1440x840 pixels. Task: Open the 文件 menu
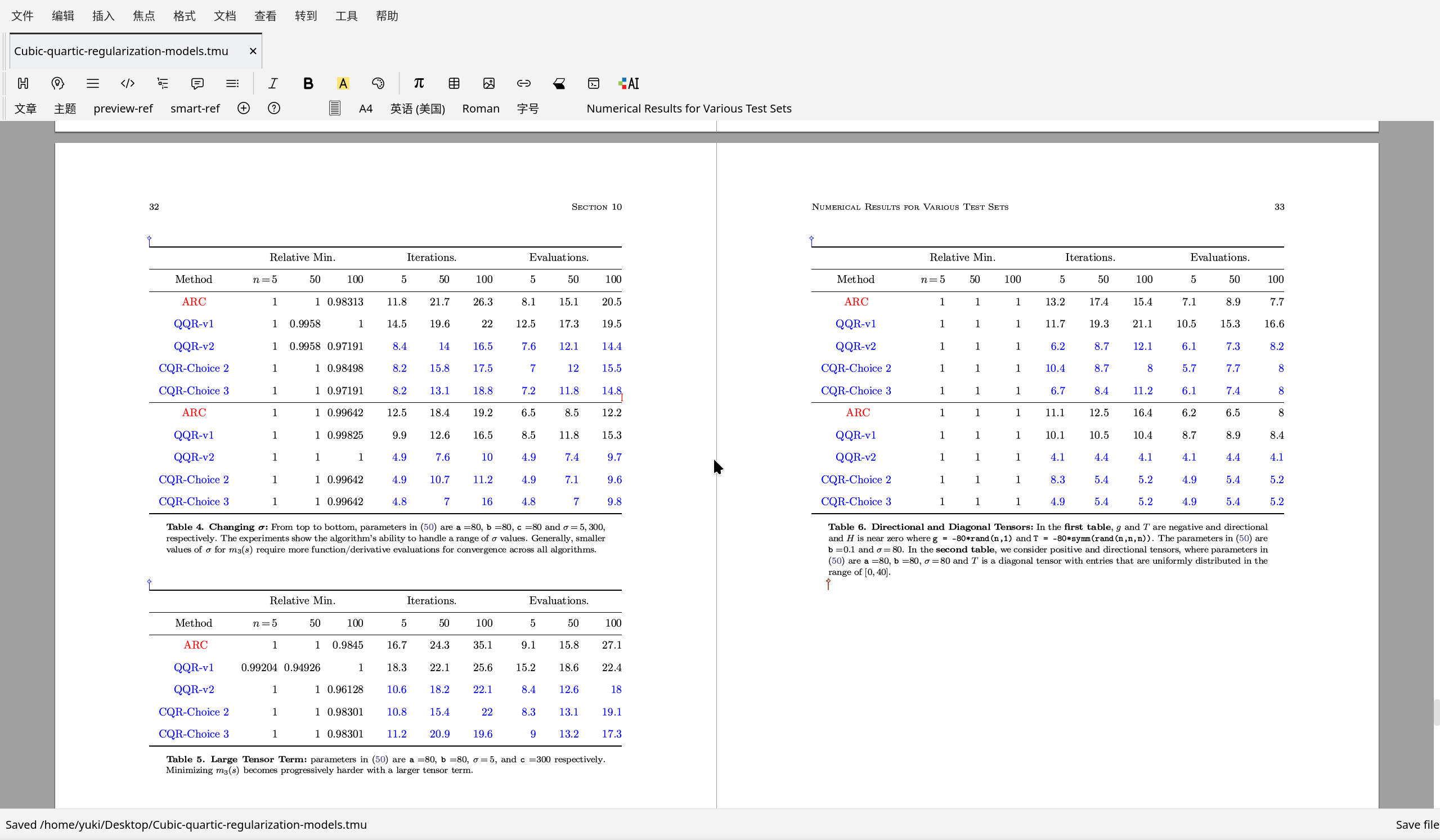pyautogui.click(x=23, y=16)
